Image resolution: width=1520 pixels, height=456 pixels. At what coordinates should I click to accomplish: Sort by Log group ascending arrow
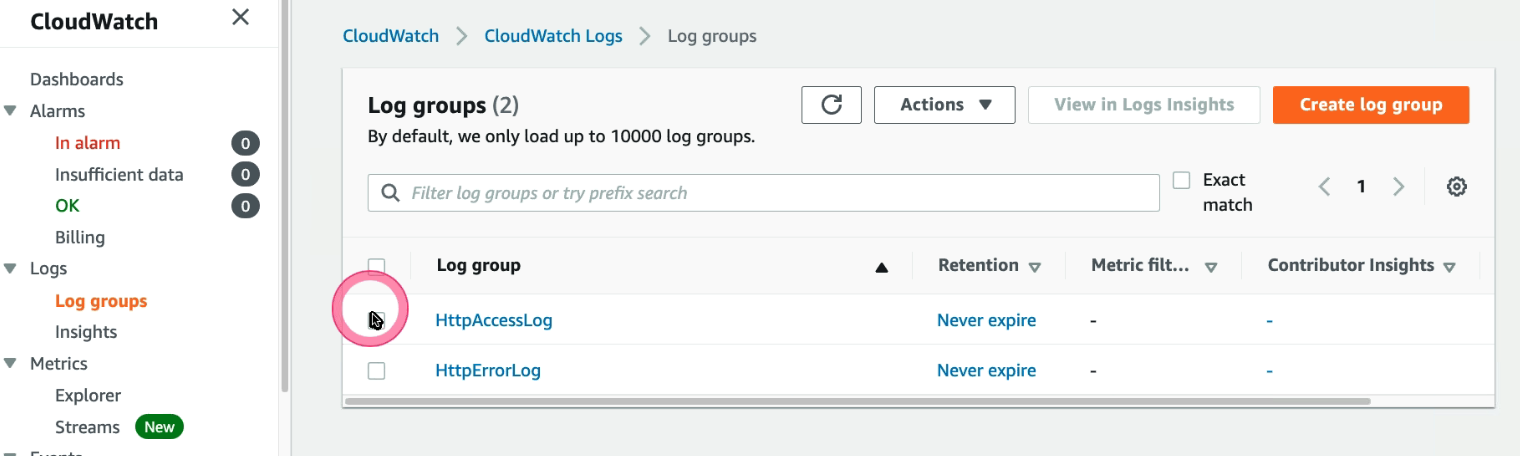881,267
